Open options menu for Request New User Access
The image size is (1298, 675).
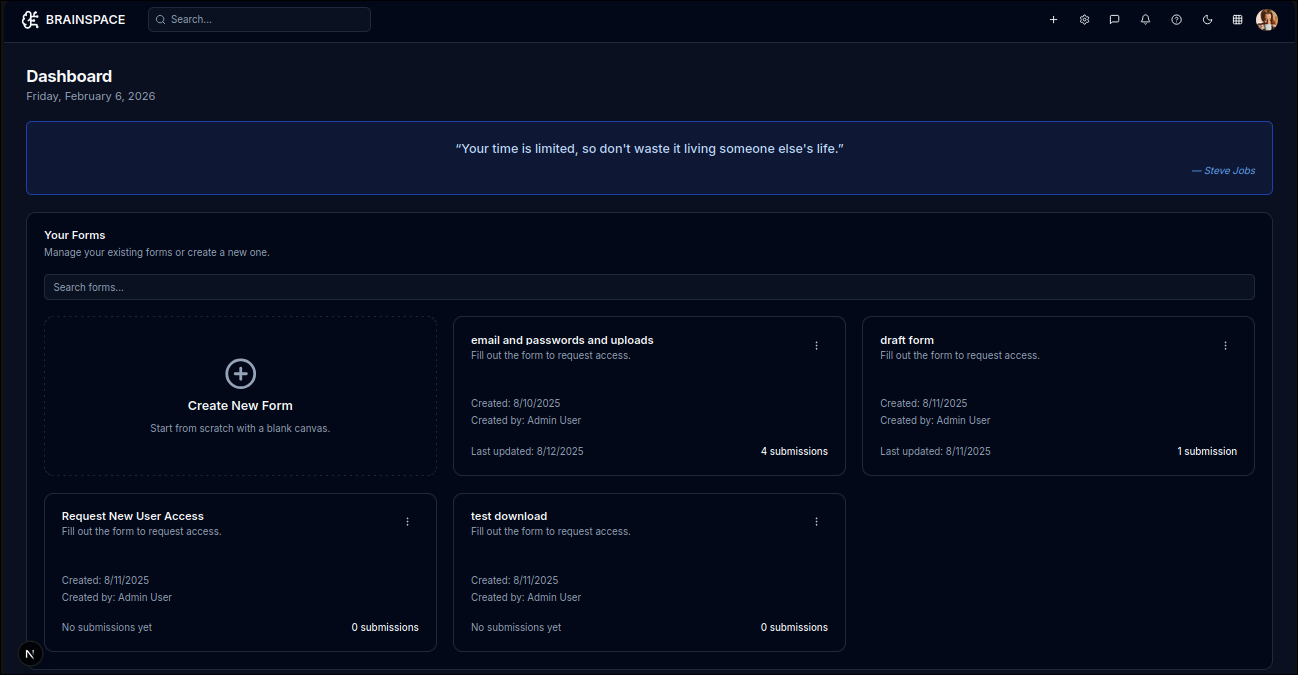[x=407, y=522]
